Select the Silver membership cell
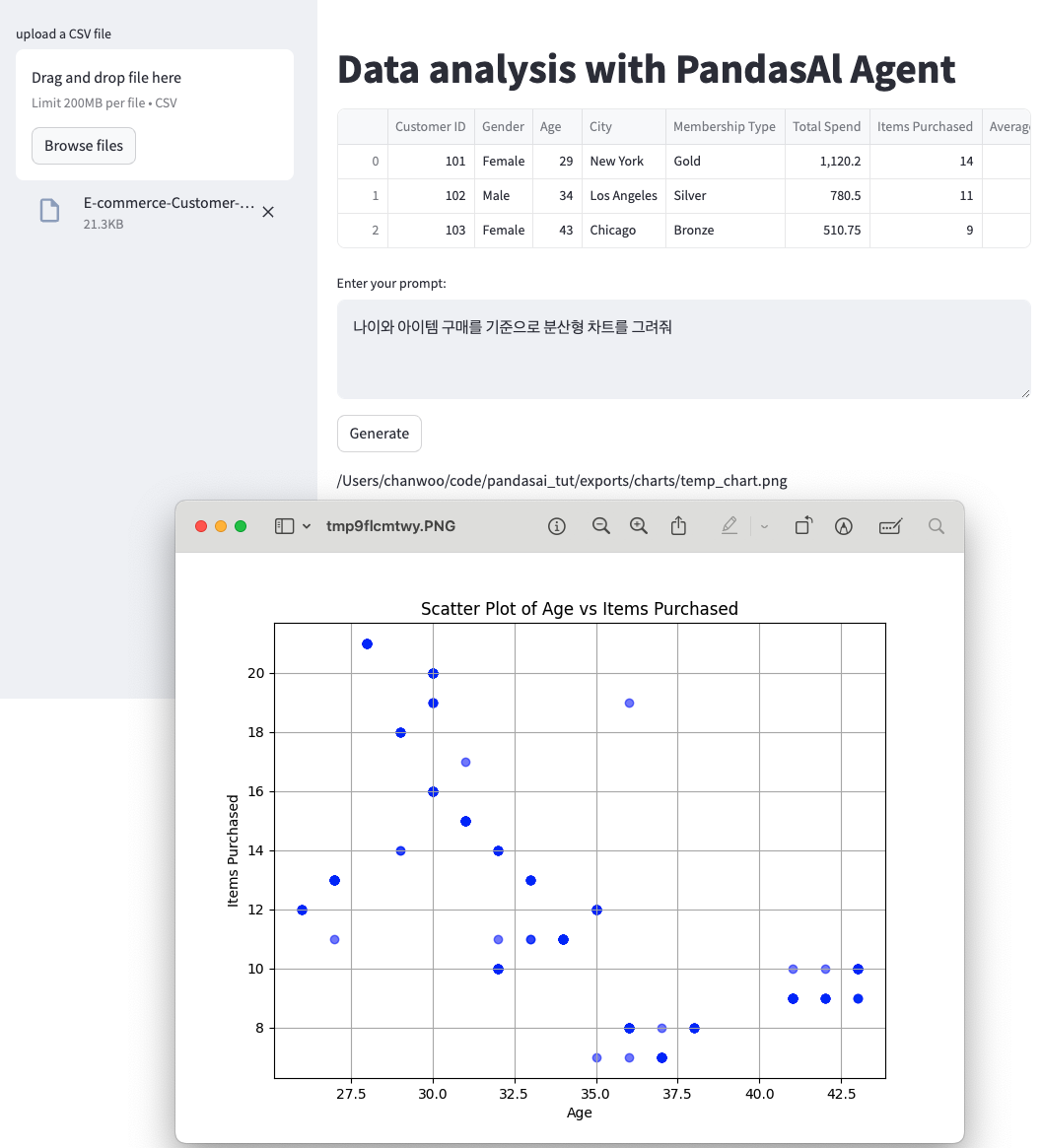This screenshot has width=1042, height=1148. [x=725, y=195]
